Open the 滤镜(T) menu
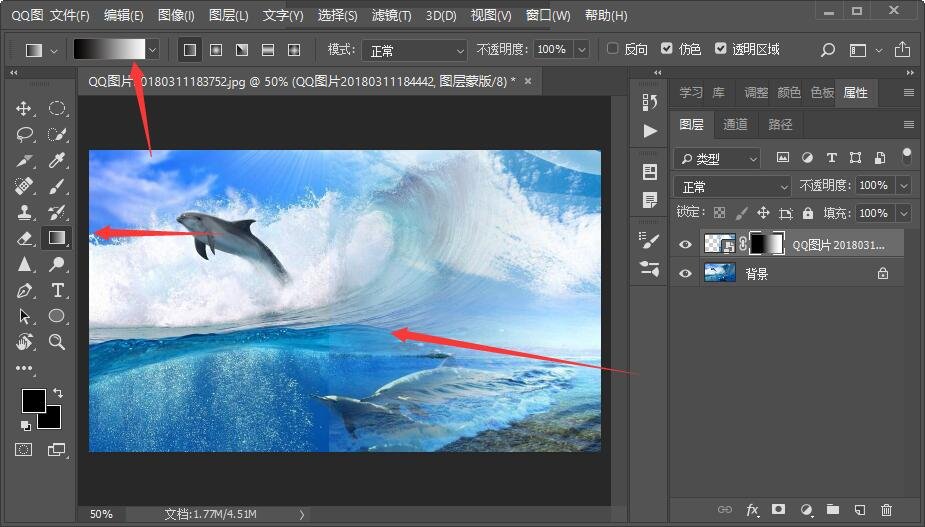 (391, 15)
